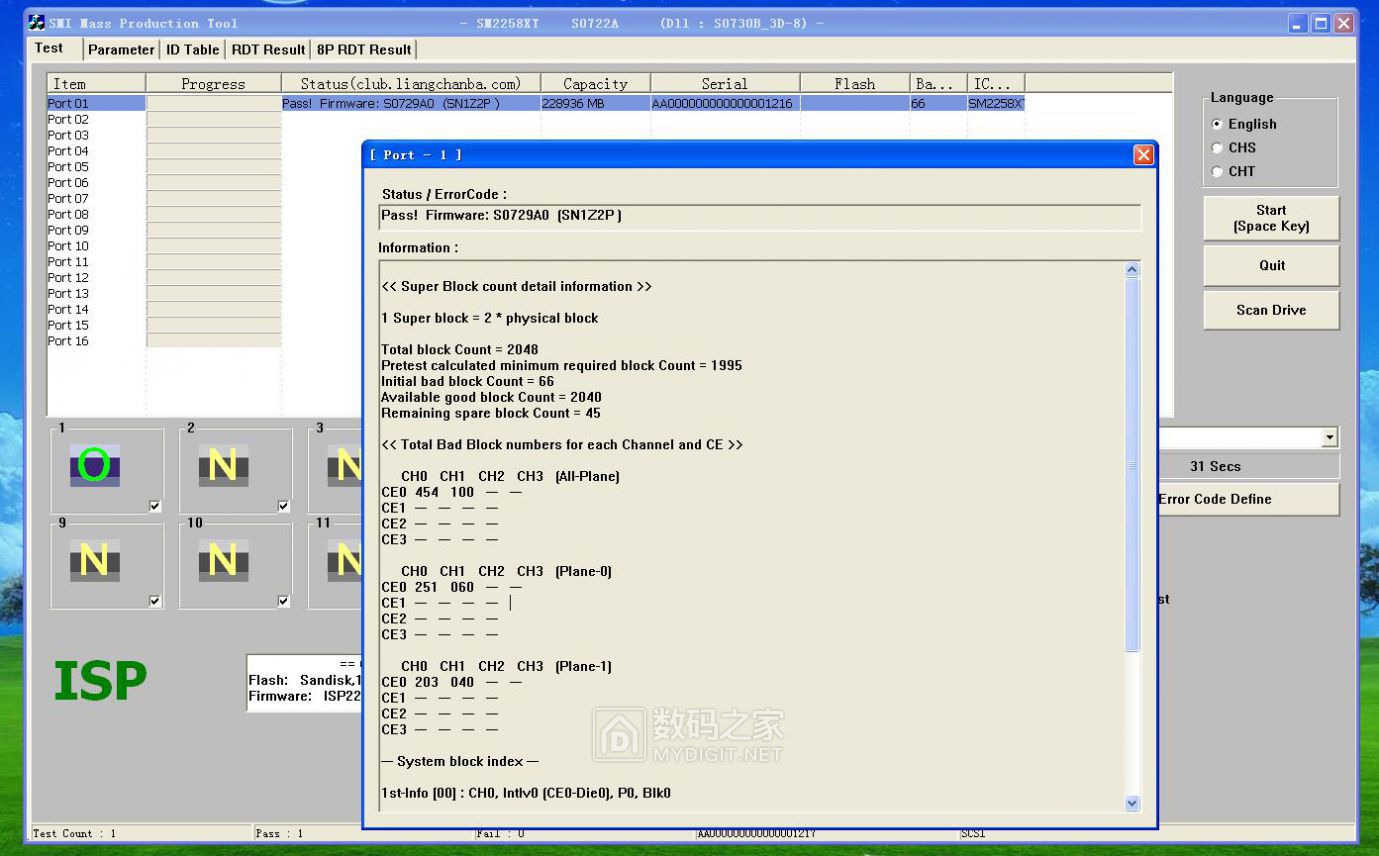Close the Port - 1 dialog

click(1143, 155)
